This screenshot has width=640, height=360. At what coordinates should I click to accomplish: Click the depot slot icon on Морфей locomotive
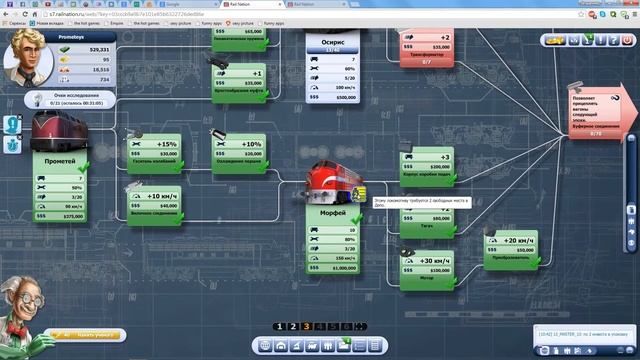tap(358, 193)
